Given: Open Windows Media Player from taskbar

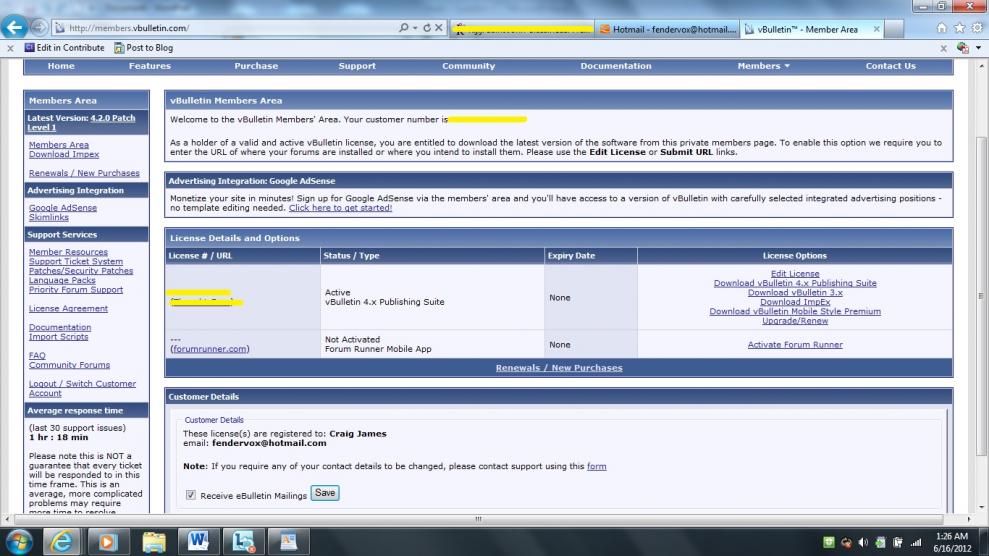Looking at the screenshot, I should (107, 541).
